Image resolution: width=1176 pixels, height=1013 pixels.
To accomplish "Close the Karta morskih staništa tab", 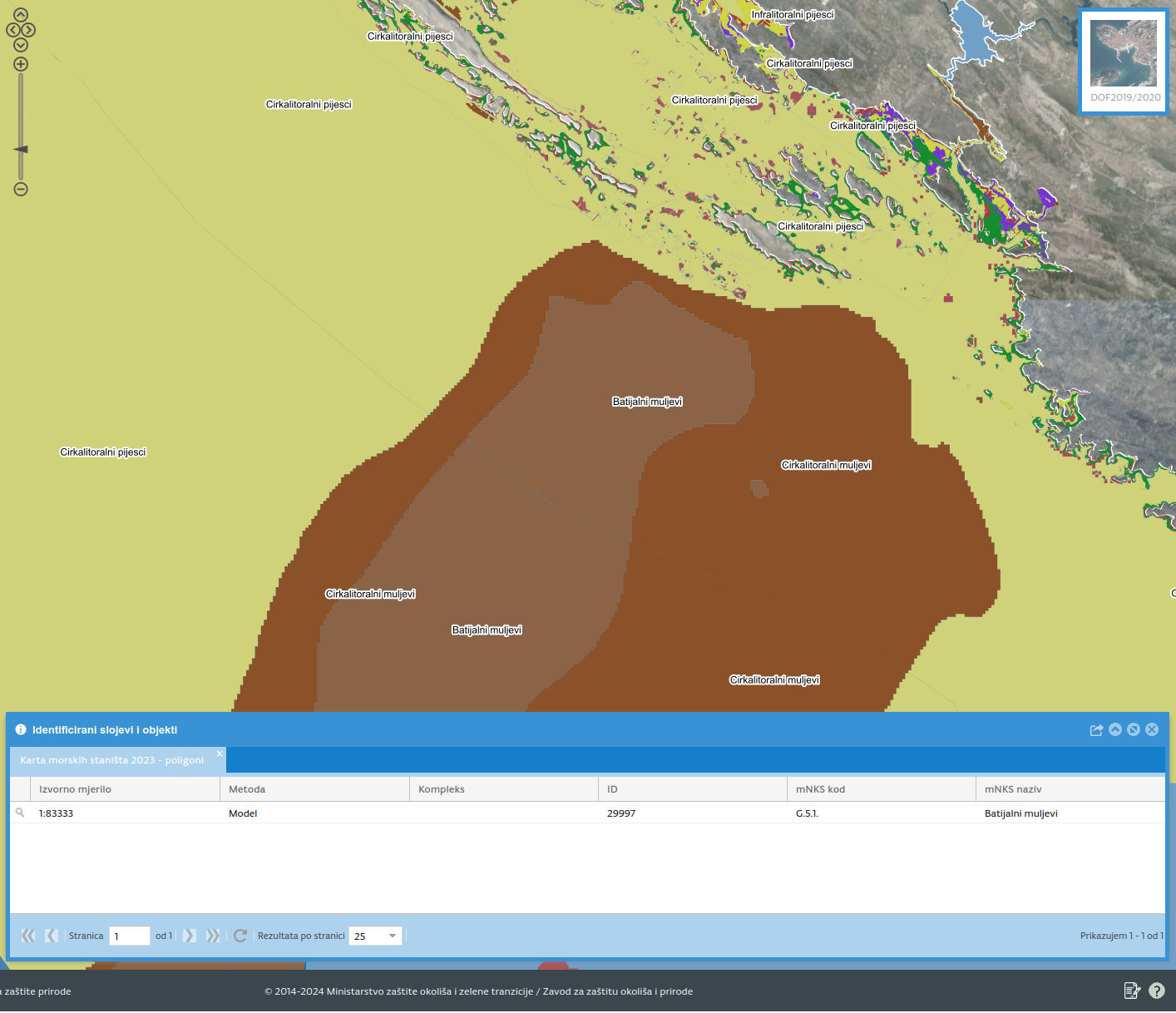I will pos(220,754).
